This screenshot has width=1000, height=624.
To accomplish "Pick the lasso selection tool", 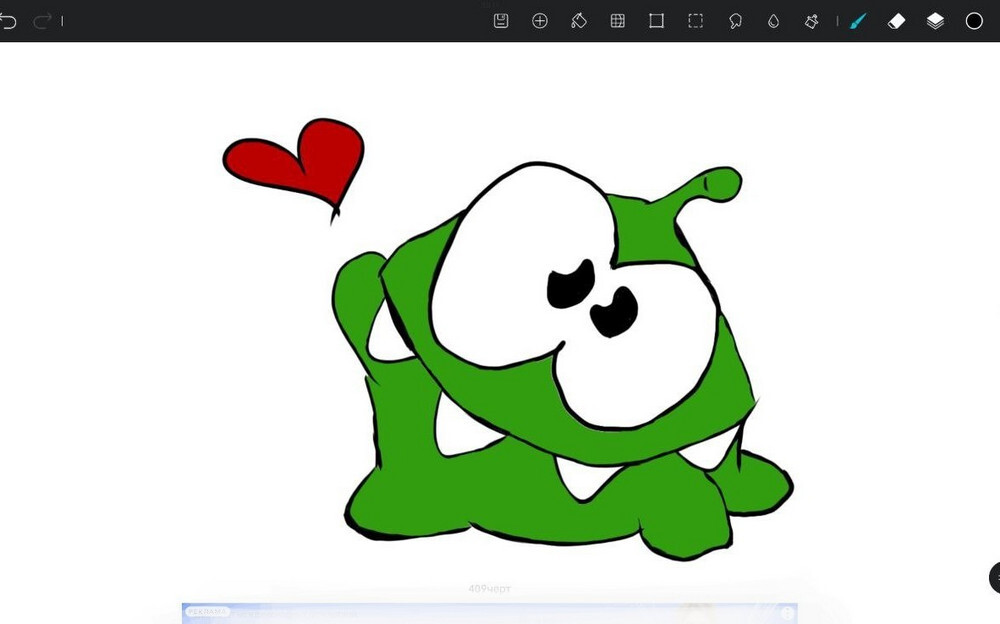I will pyautogui.click(x=735, y=21).
